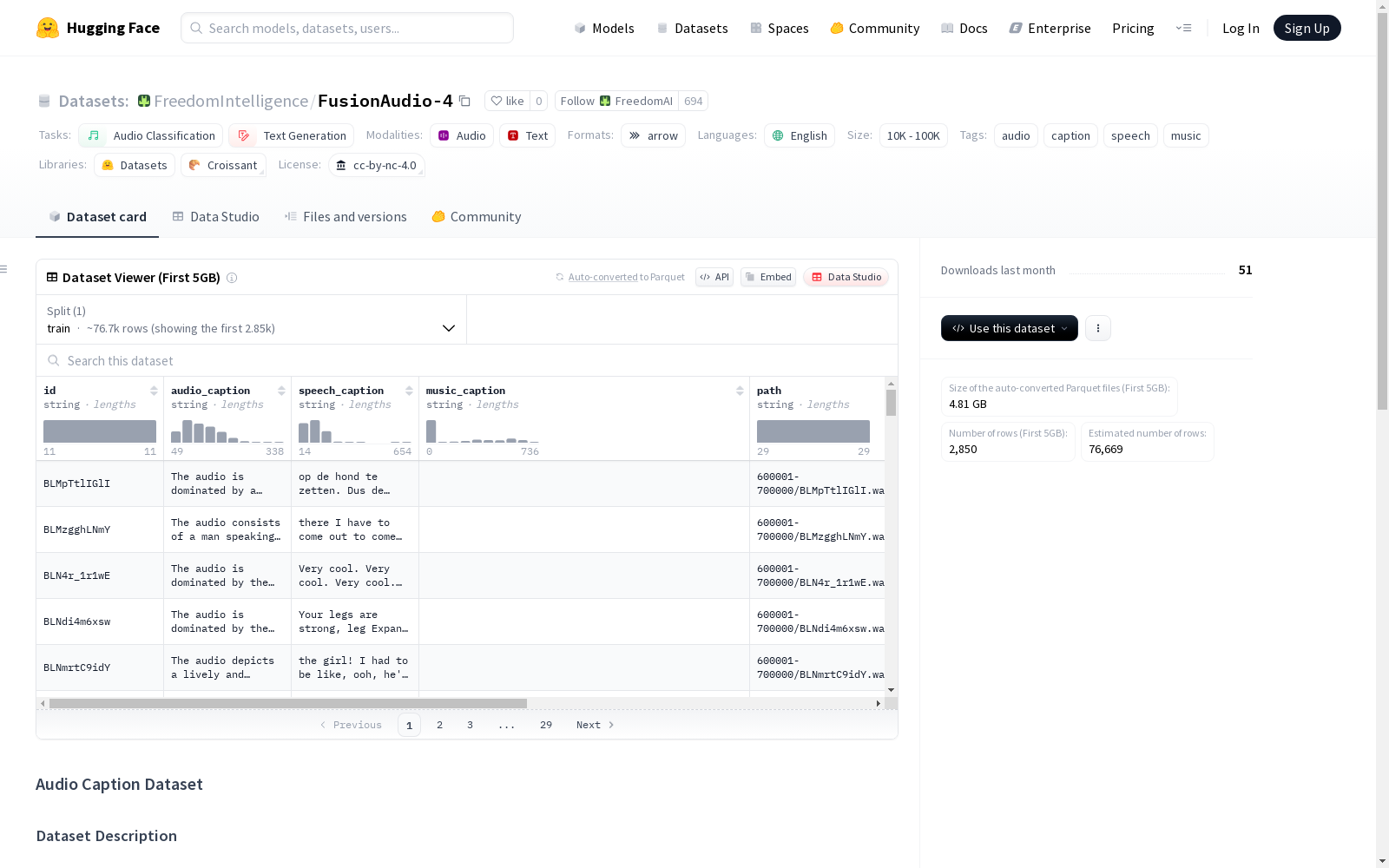This screenshot has height=868, width=1389.
Task: Click the scroll right arrow of table
Action: pyautogui.click(x=879, y=703)
